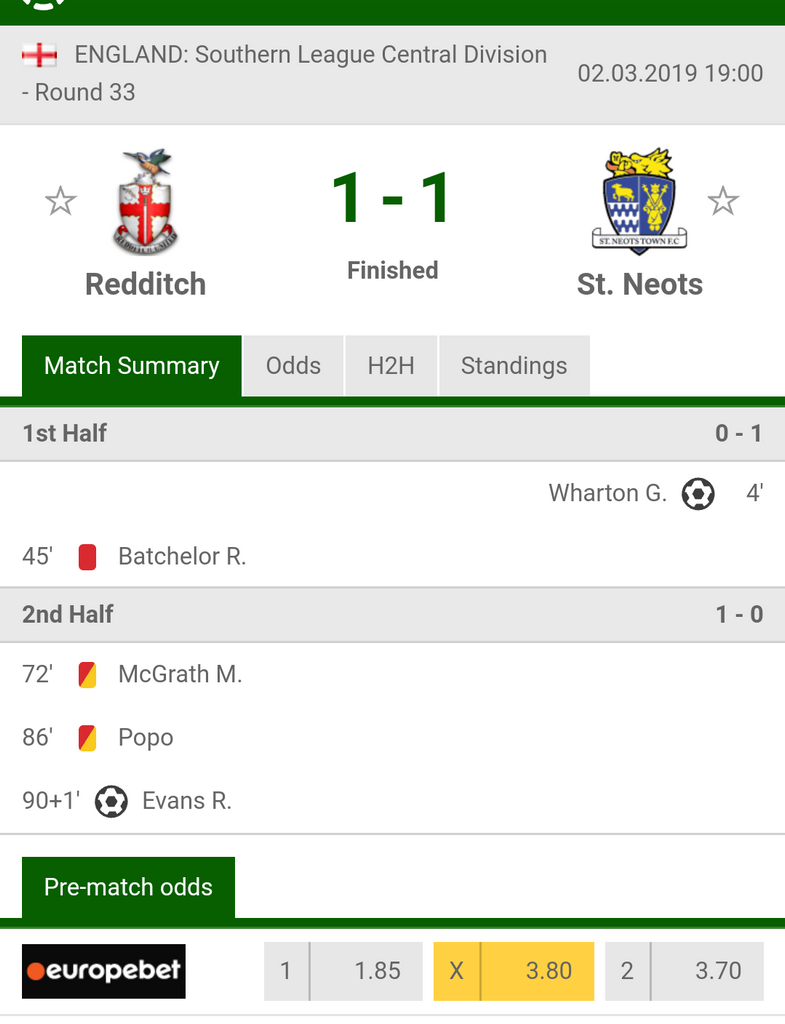This screenshot has width=785, height=1024.
Task: Select the draw odds 3.80
Action: click(x=514, y=971)
